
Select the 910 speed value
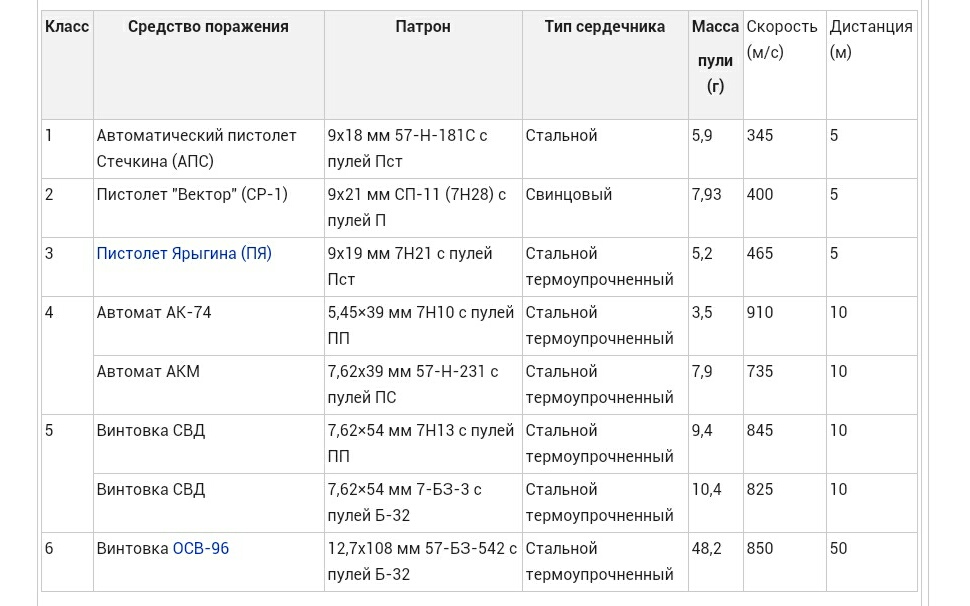click(760, 313)
